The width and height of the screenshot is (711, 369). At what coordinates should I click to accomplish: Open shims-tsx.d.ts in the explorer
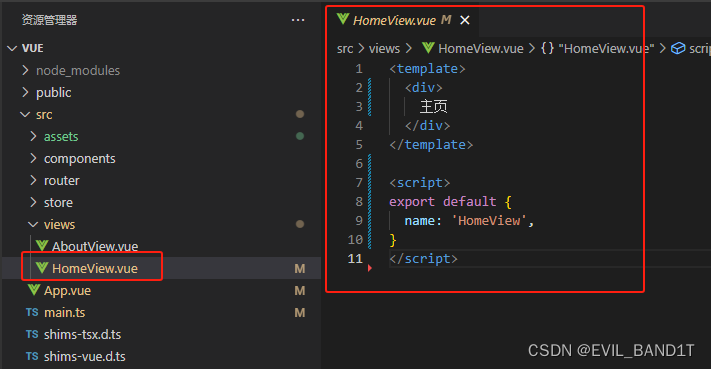(82, 335)
